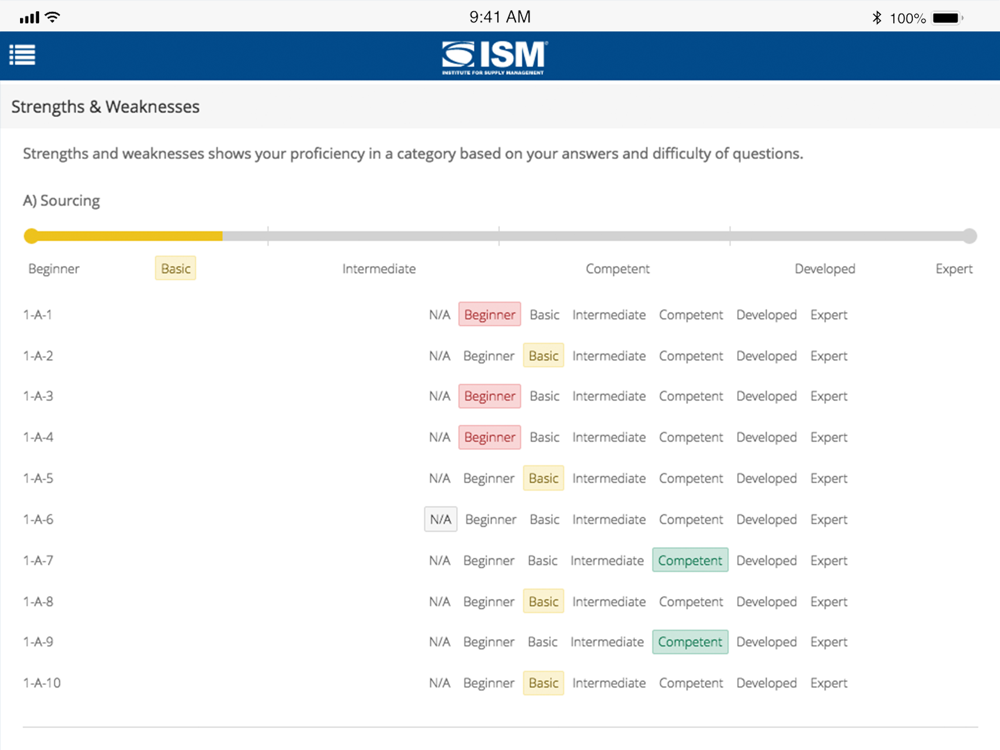Tap the battery indicator icon
Viewport: 1000px width, 750px height.
click(948, 18)
